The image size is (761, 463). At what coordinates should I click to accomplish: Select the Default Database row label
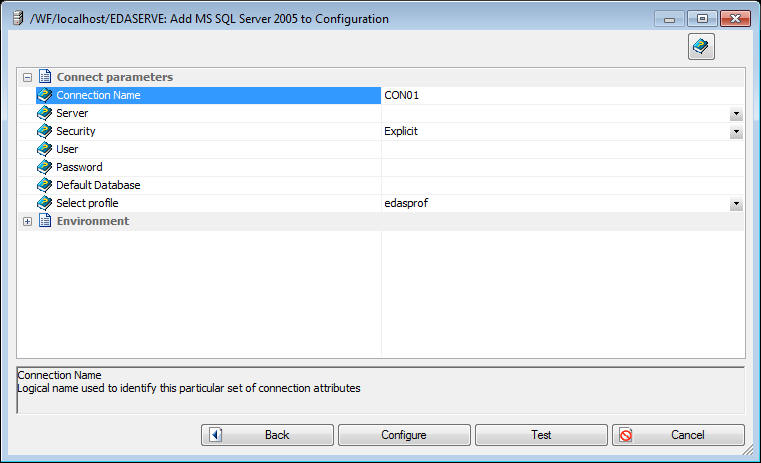[98, 185]
